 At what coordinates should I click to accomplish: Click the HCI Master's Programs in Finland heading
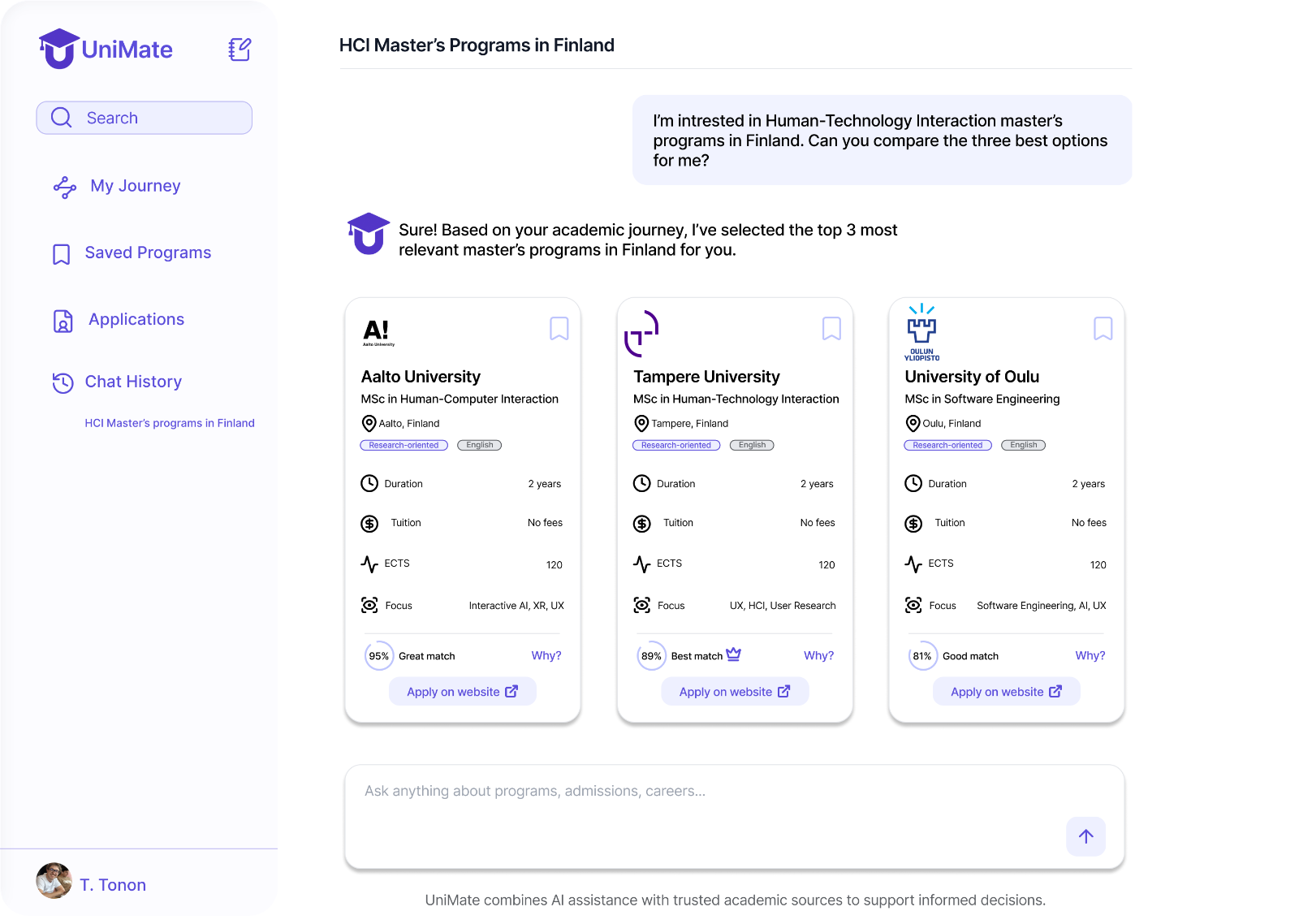click(x=477, y=45)
